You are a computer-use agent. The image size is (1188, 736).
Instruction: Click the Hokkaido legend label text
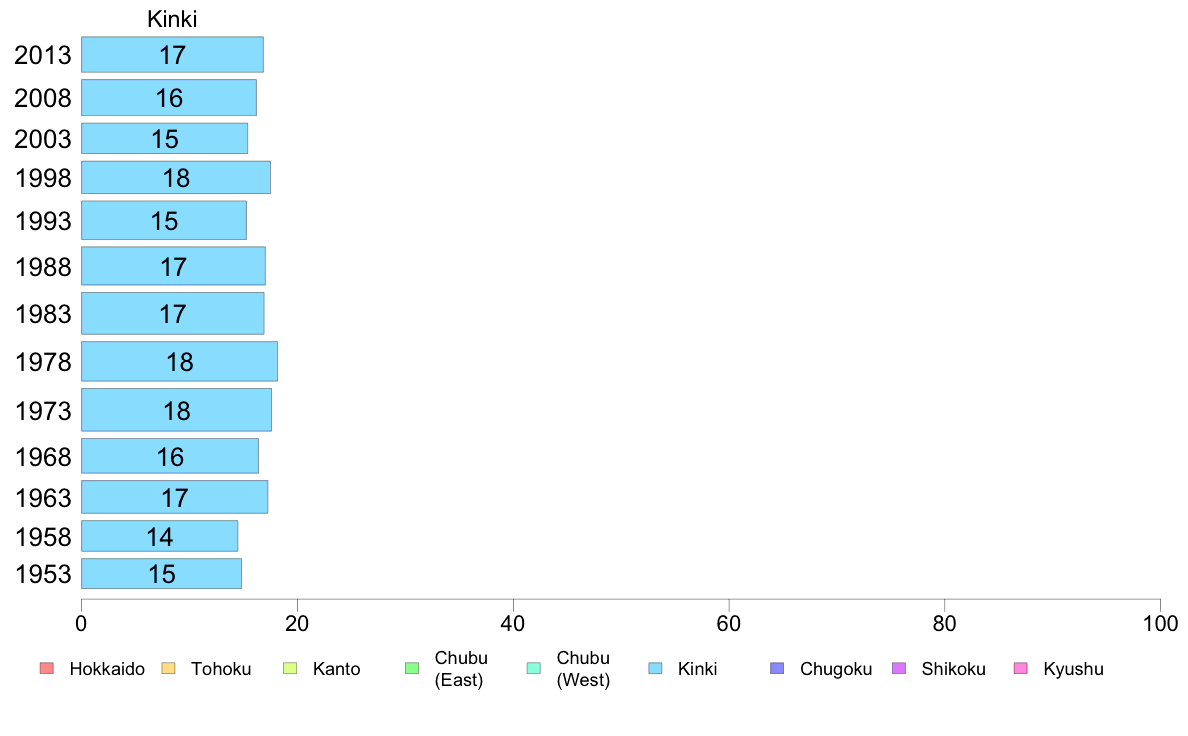(107, 669)
